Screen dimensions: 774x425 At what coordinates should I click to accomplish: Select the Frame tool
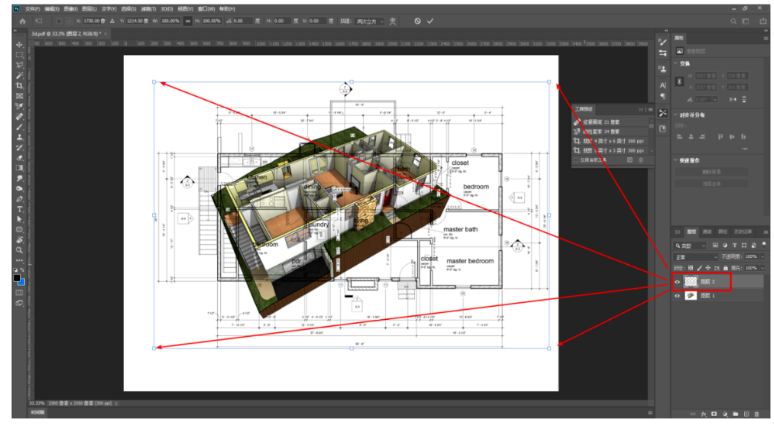pyautogui.click(x=20, y=96)
